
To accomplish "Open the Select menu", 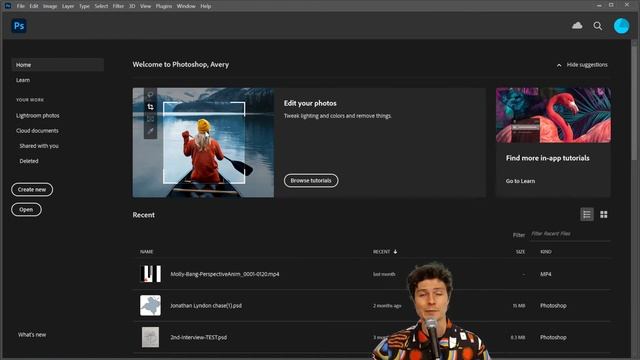I will pyautogui.click(x=101, y=6).
